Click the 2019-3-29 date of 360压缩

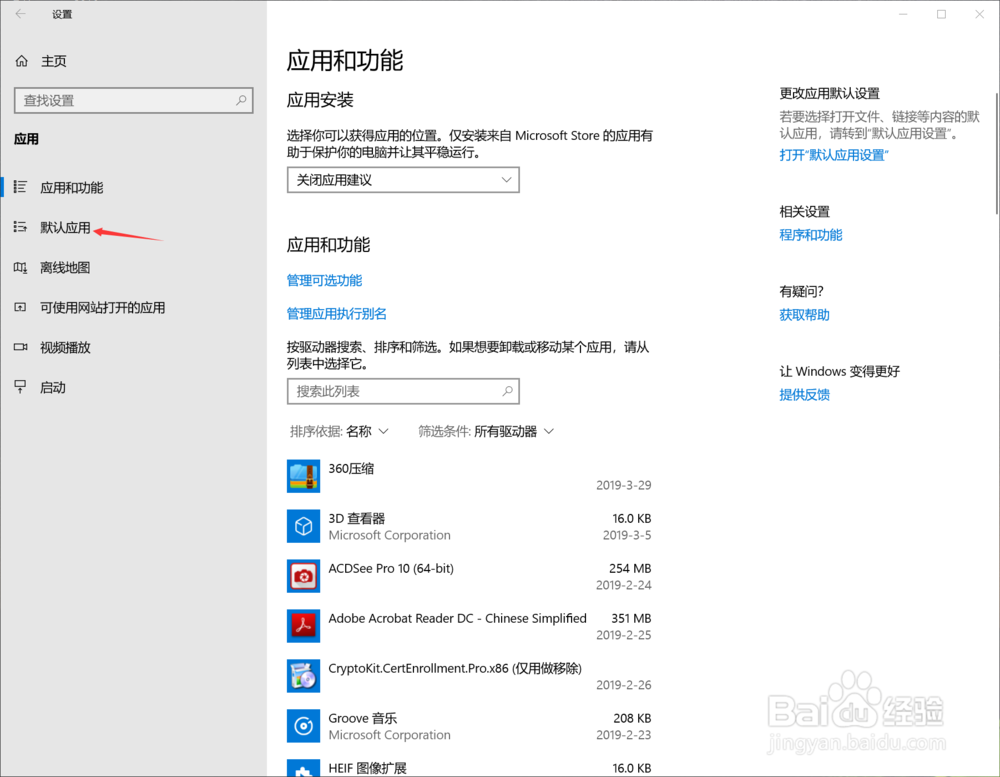coord(624,485)
